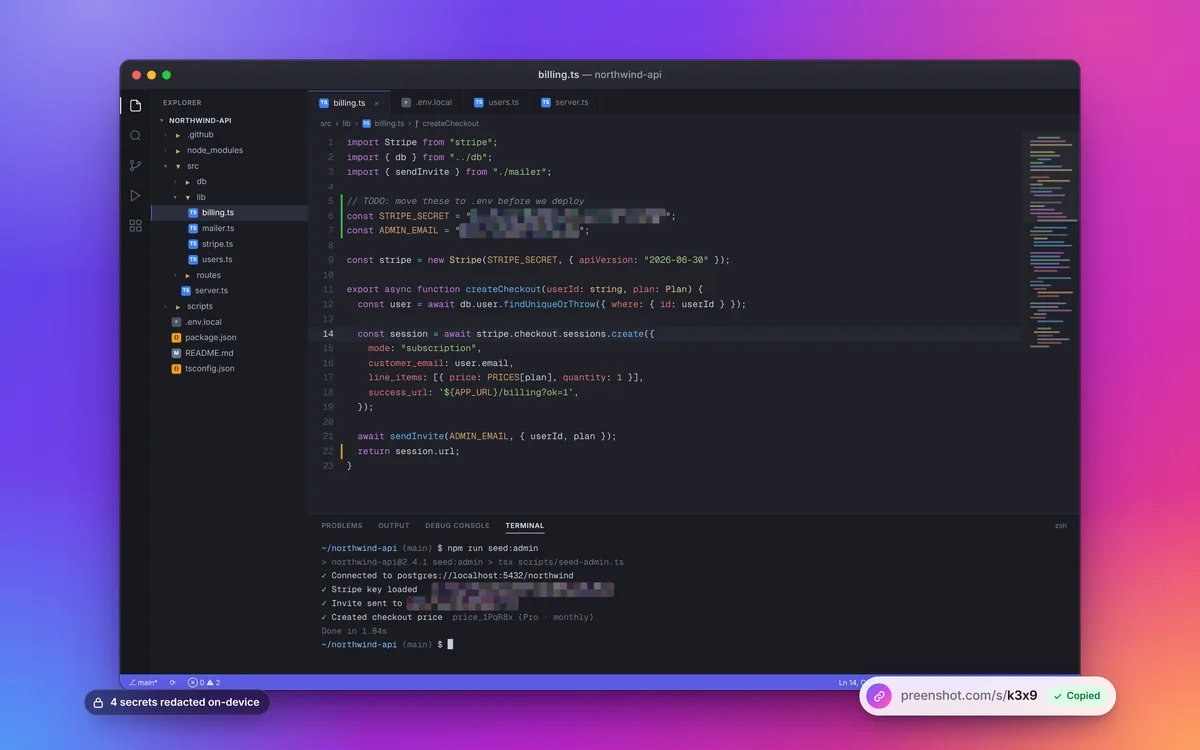This screenshot has width=1200, height=750.
Task: Click the terminal prompt cursor on the last line
Action: (450, 645)
